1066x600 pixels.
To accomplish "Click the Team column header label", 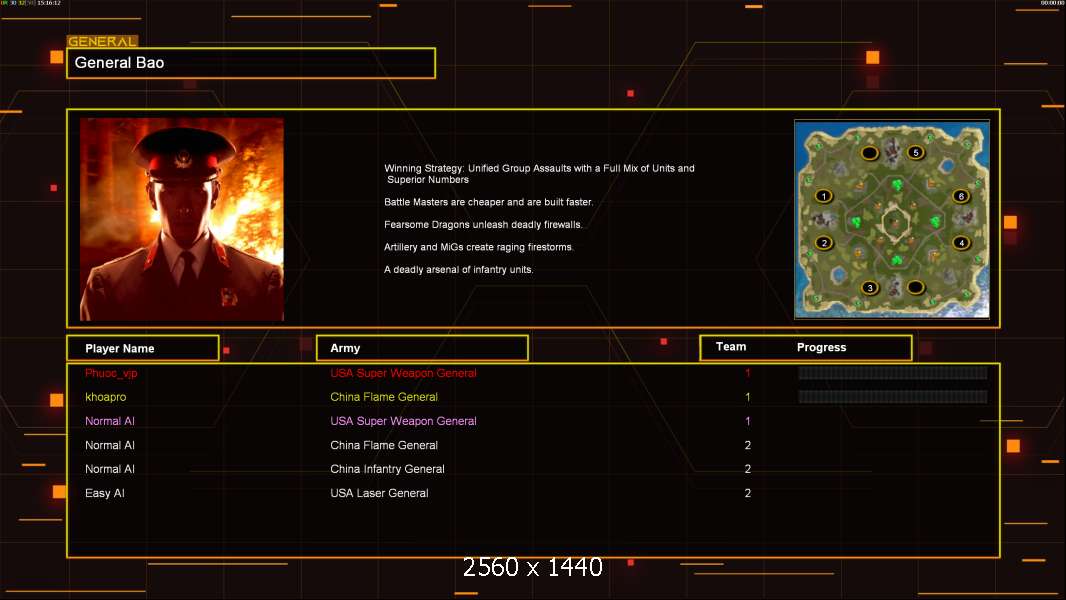I will (x=731, y=347).
